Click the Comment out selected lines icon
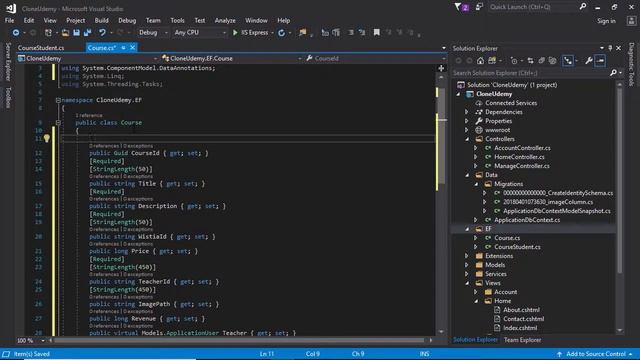 (x=325, y=33)
